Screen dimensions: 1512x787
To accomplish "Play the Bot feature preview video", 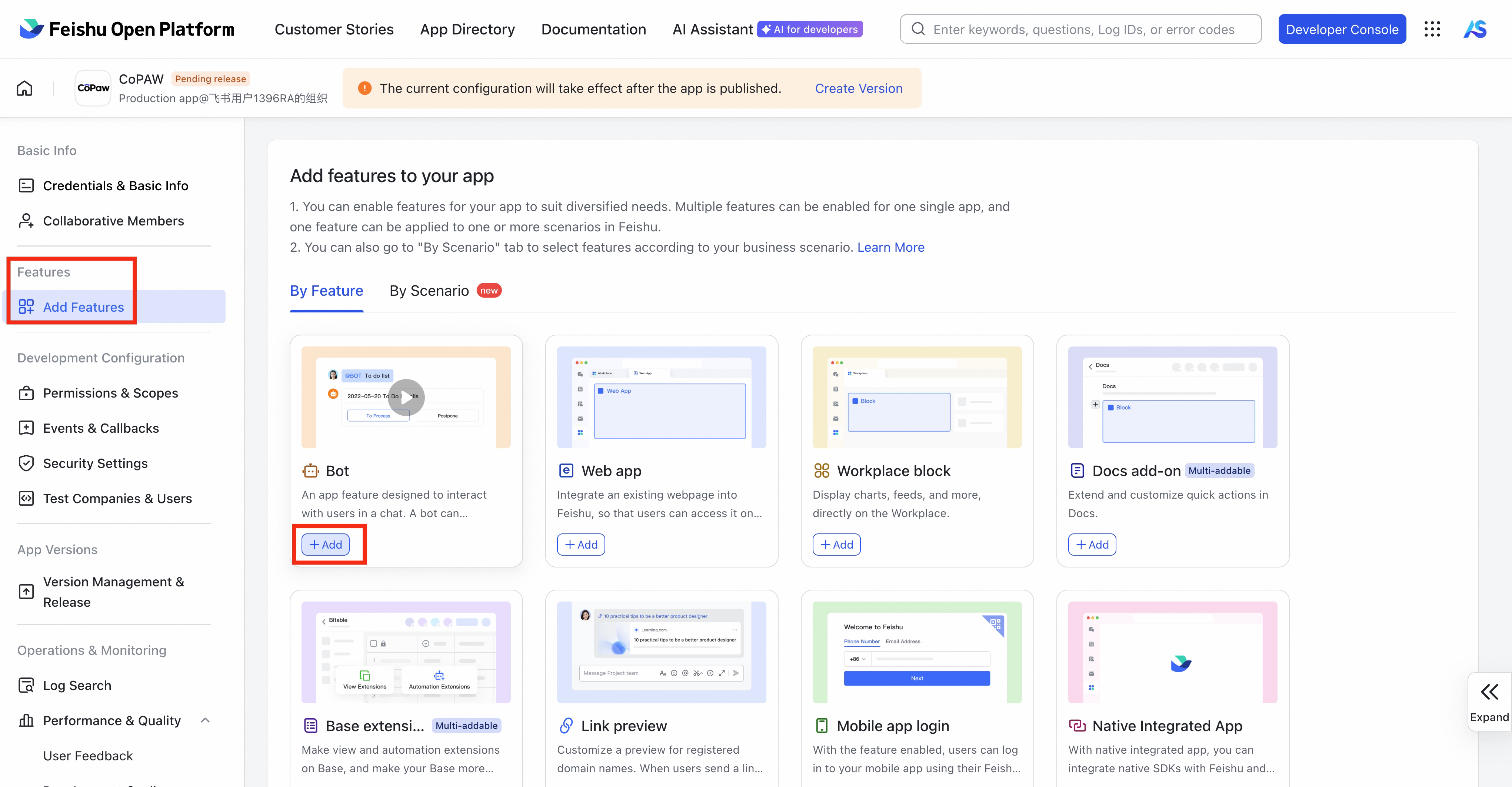I will 406,397.
